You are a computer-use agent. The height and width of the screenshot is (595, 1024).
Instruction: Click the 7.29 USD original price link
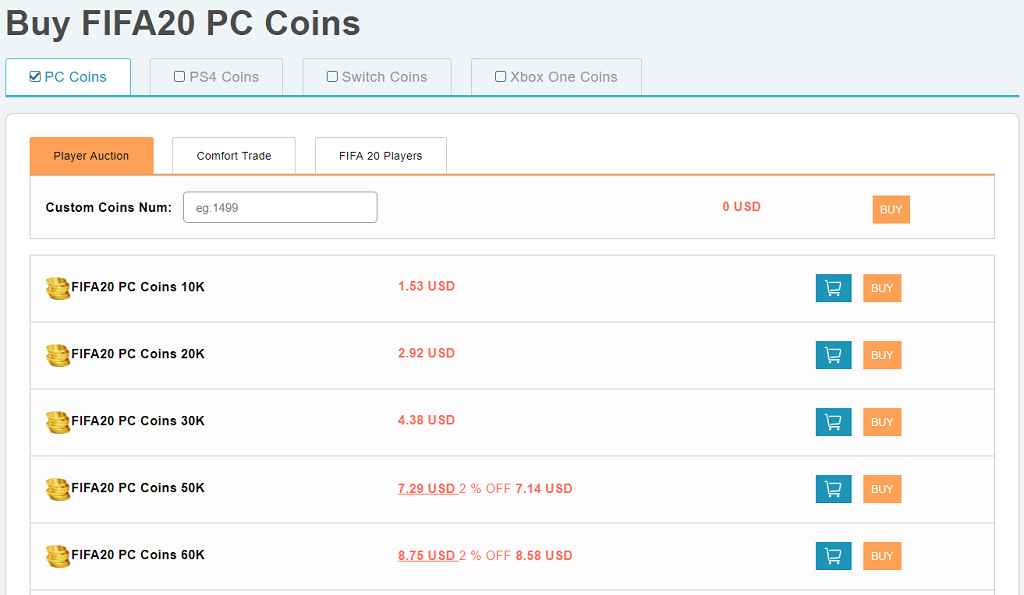pos(427,489)
